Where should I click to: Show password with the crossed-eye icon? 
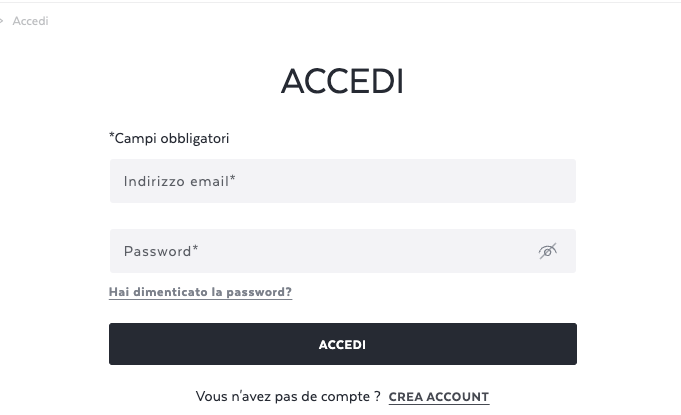(548, 251)
